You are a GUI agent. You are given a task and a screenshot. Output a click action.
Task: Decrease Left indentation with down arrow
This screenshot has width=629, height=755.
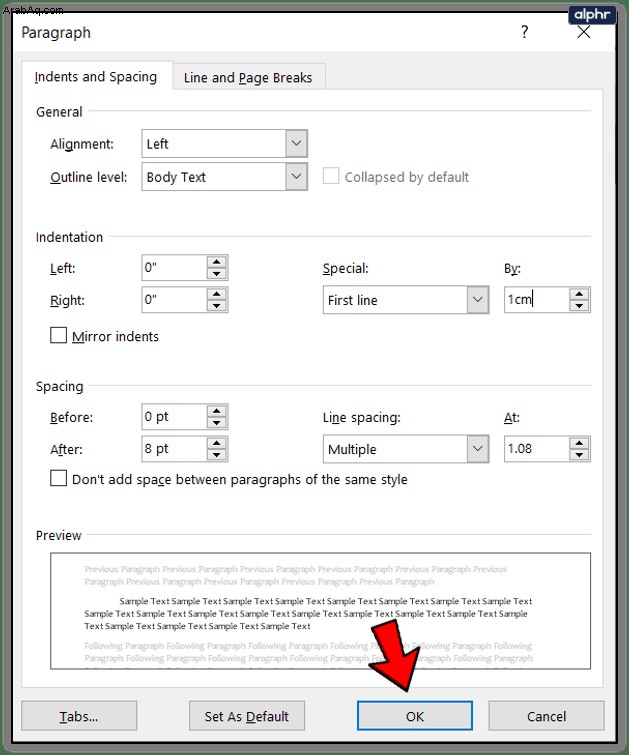[217, 273]
